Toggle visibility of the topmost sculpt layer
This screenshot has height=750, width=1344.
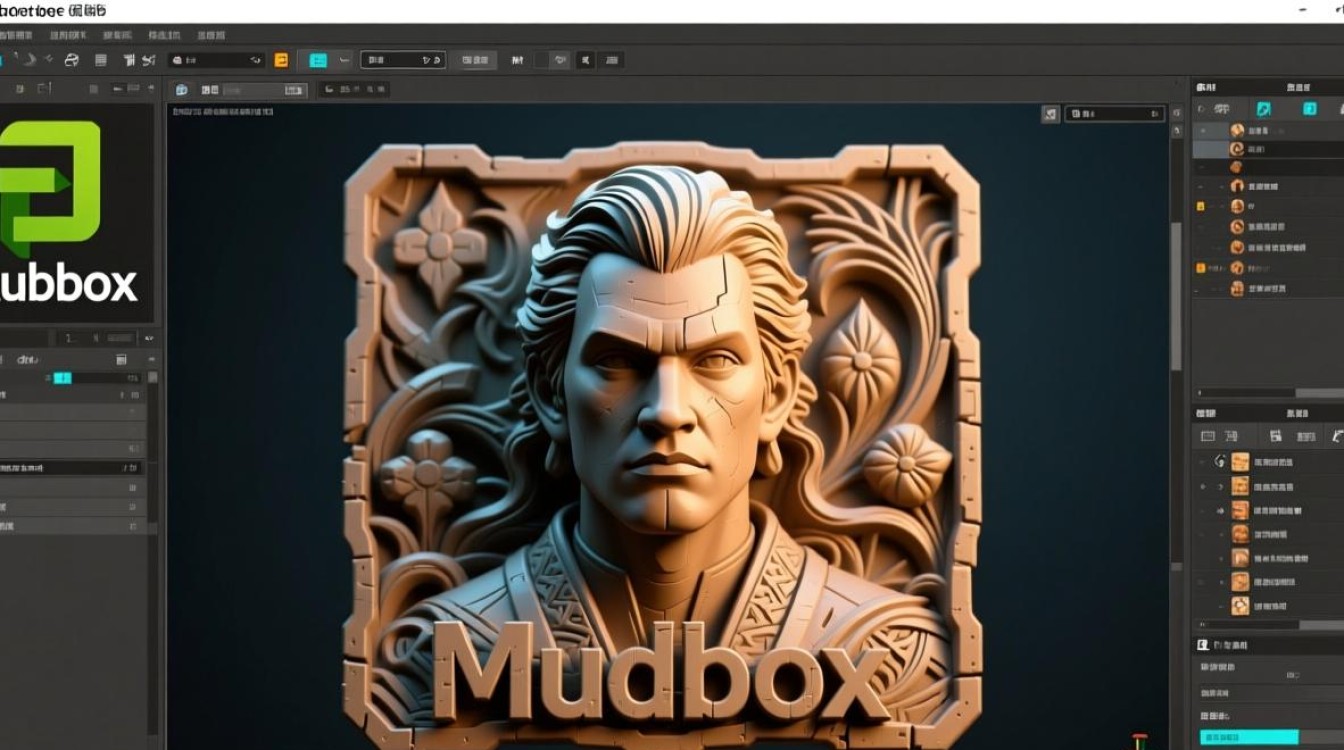pos(1203,130)
